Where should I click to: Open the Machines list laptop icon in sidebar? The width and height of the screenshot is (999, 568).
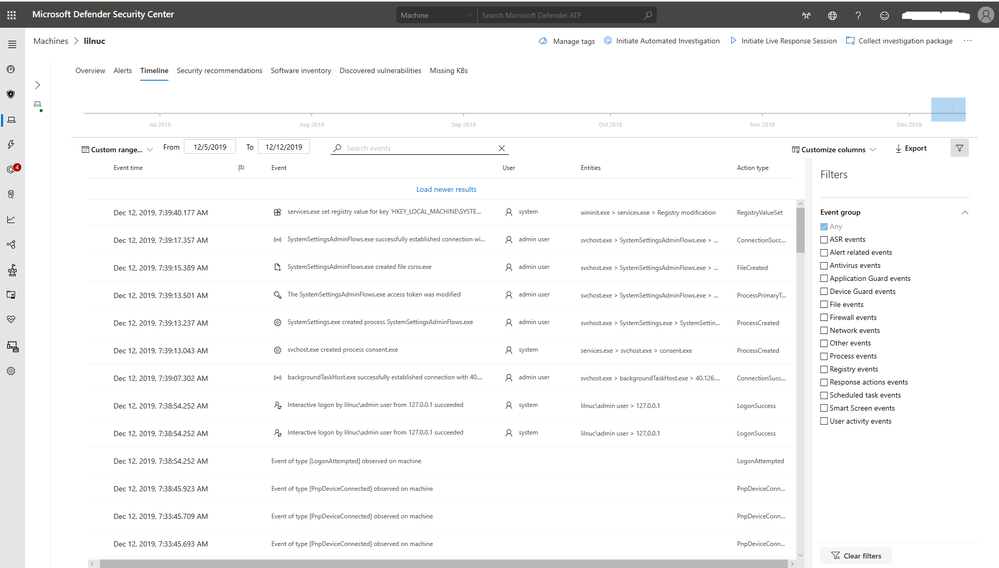tap(11, 120)
